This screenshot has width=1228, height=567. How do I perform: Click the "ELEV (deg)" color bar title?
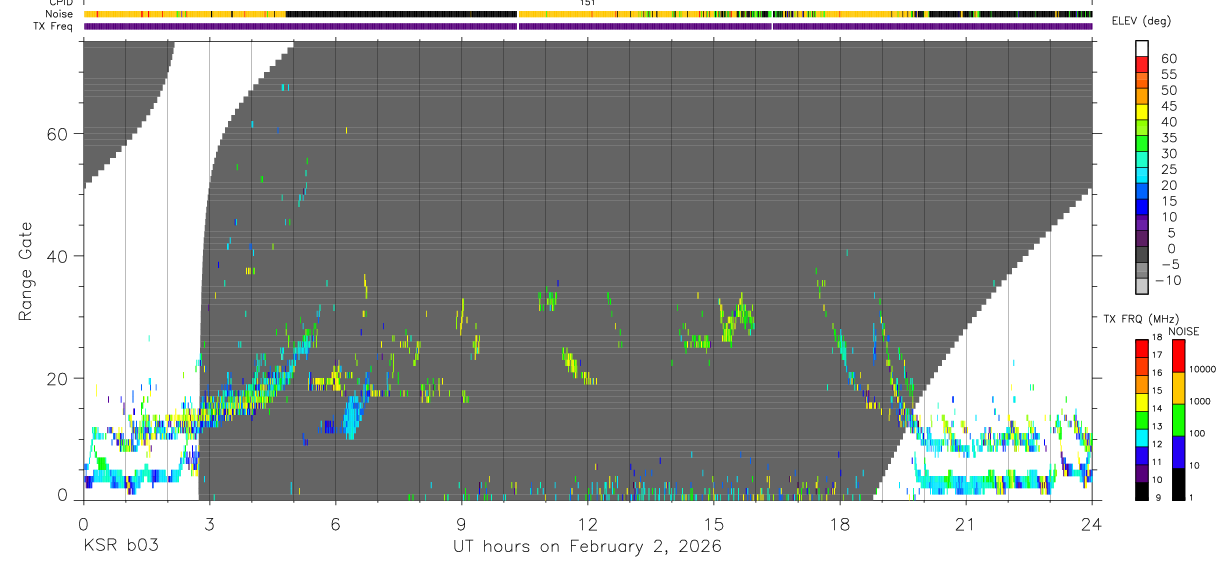point(1140,21)
